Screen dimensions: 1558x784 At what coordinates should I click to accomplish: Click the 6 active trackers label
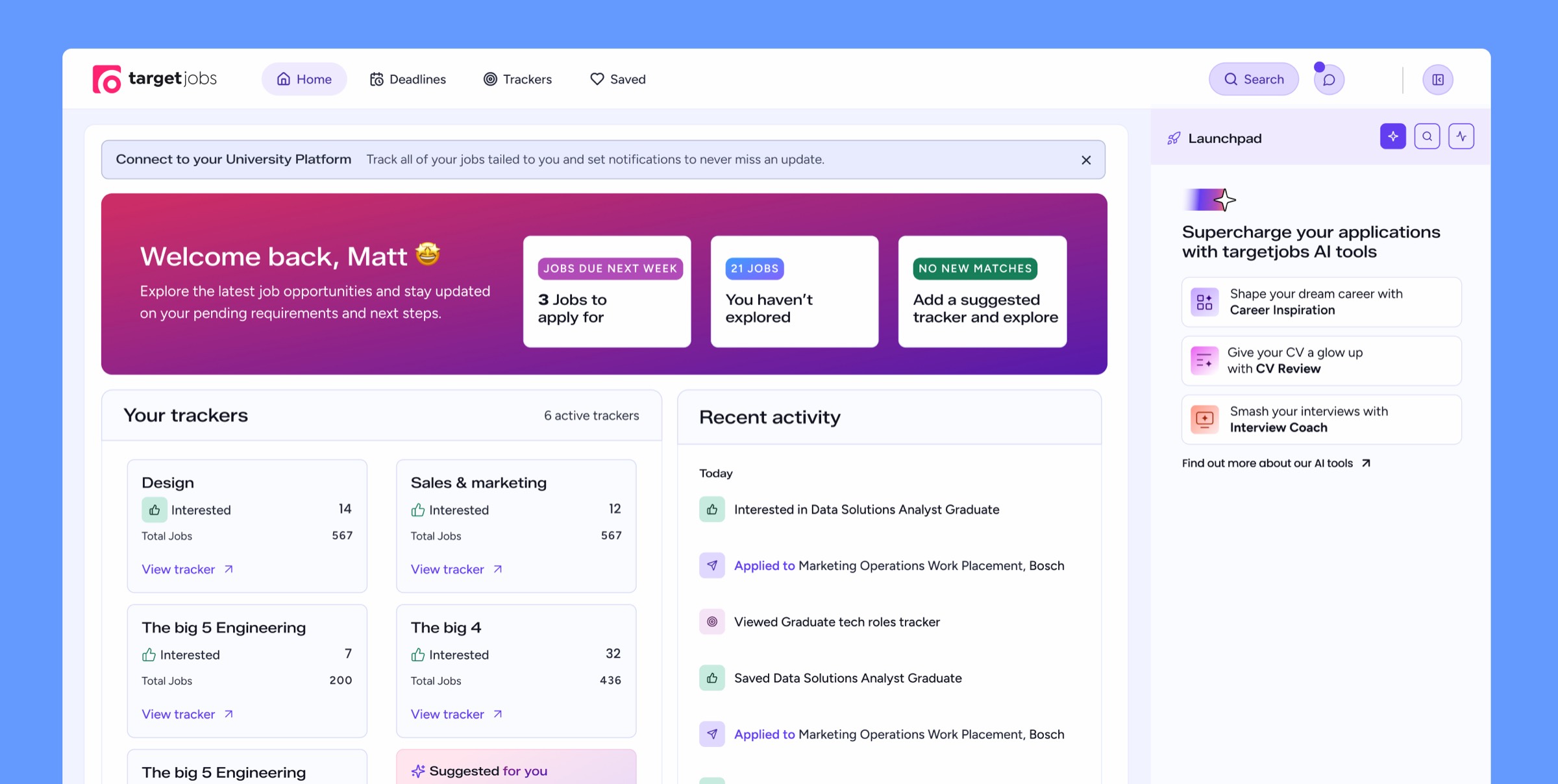tap(591, 415)
